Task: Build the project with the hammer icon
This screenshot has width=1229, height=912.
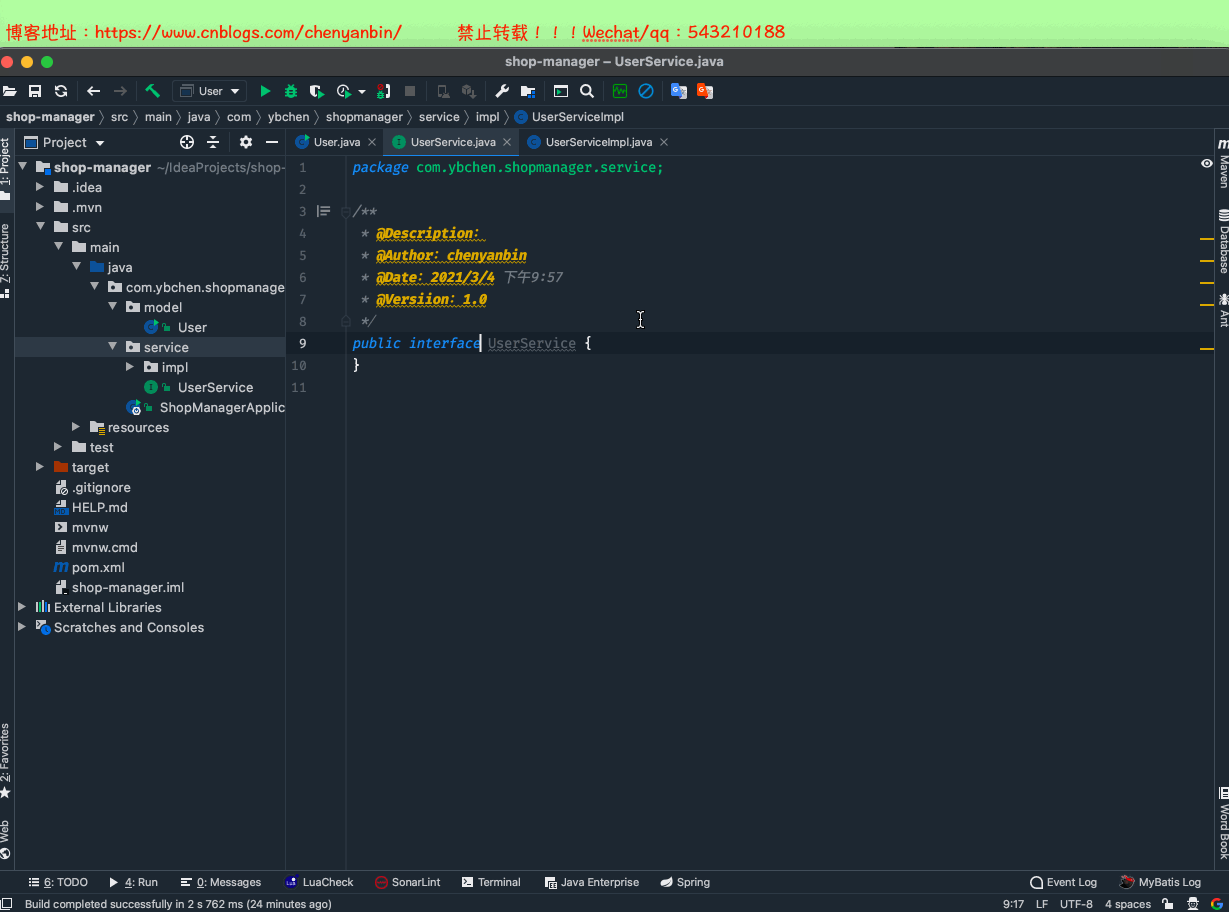Action: point(153,91)
